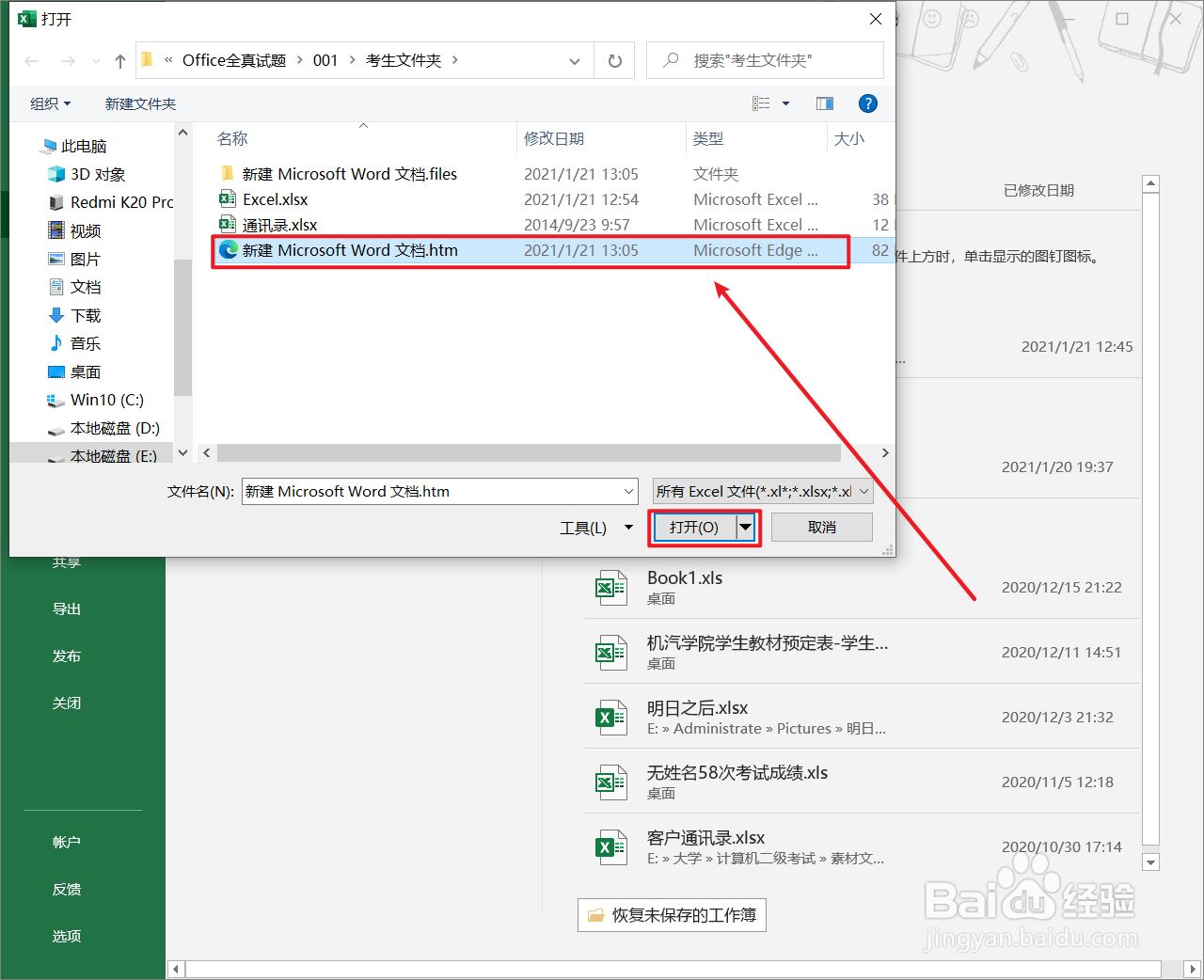The height and width of the screenshot is (980, 1204).
Task: Select the 下载 folder icon
Action: 56,315
